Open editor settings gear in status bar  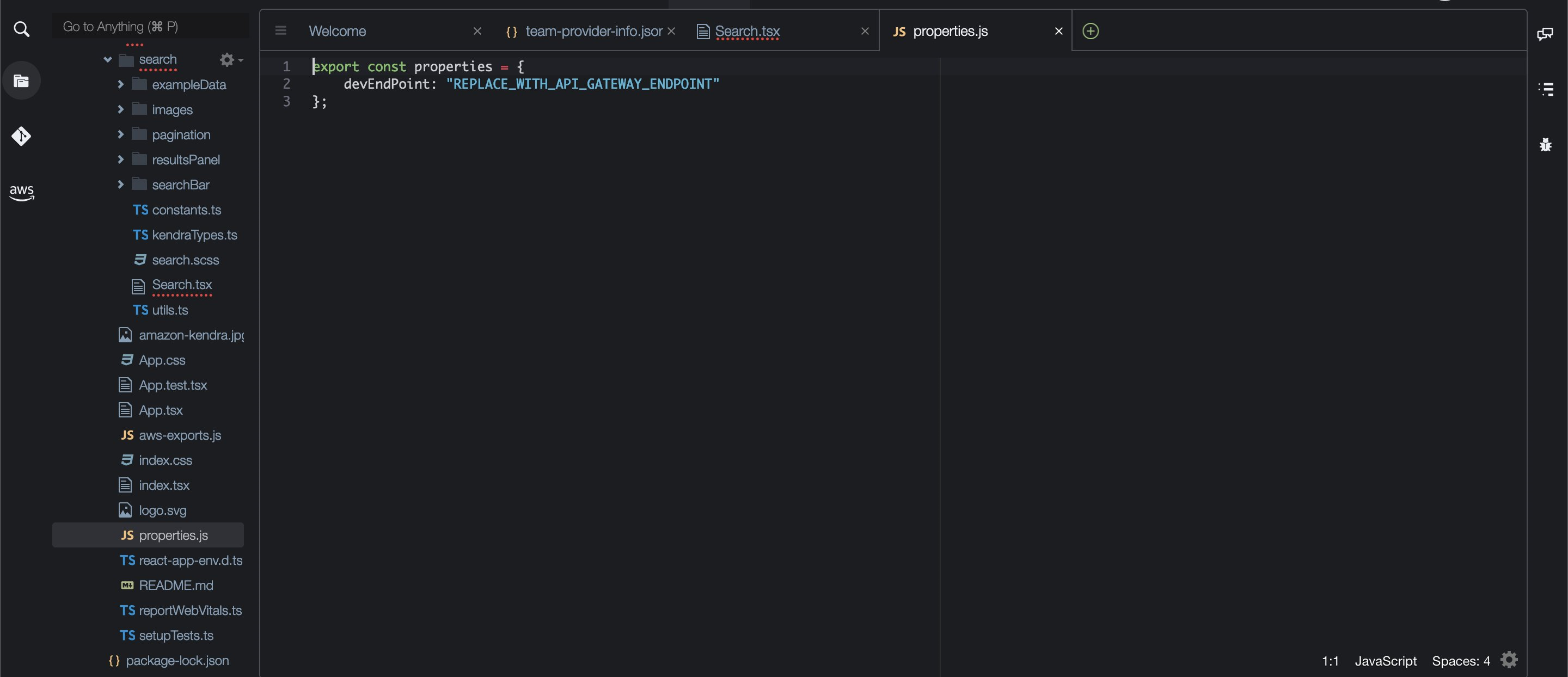click(x=1508, y=660)
